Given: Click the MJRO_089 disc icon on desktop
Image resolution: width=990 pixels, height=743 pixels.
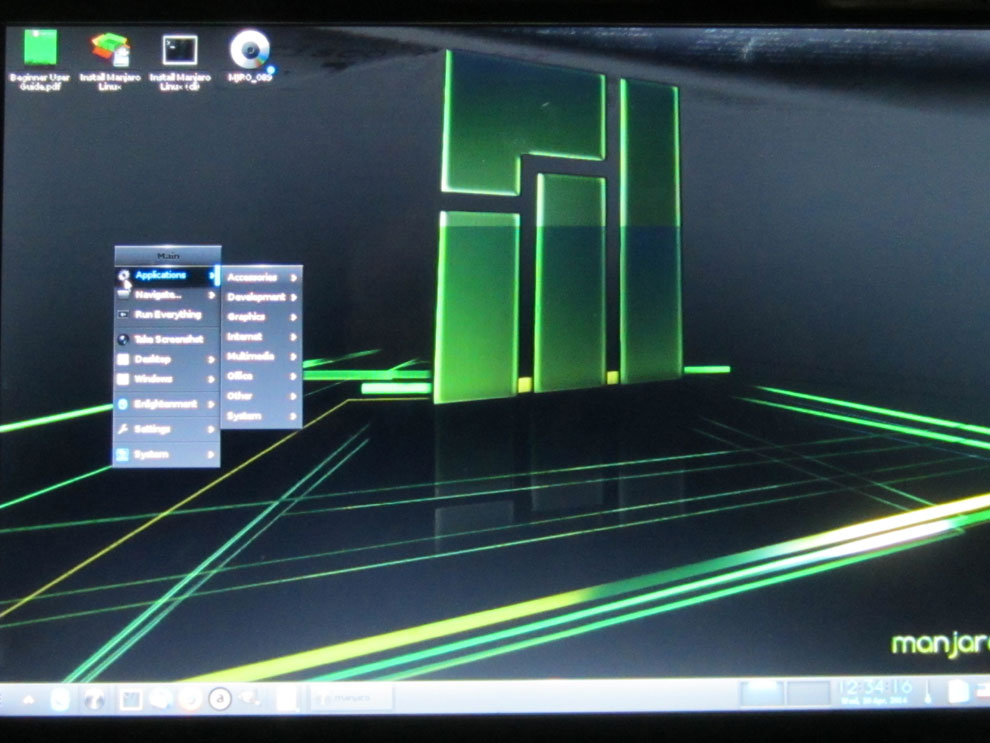Looking at the screenshot, I should pos(250,56).
